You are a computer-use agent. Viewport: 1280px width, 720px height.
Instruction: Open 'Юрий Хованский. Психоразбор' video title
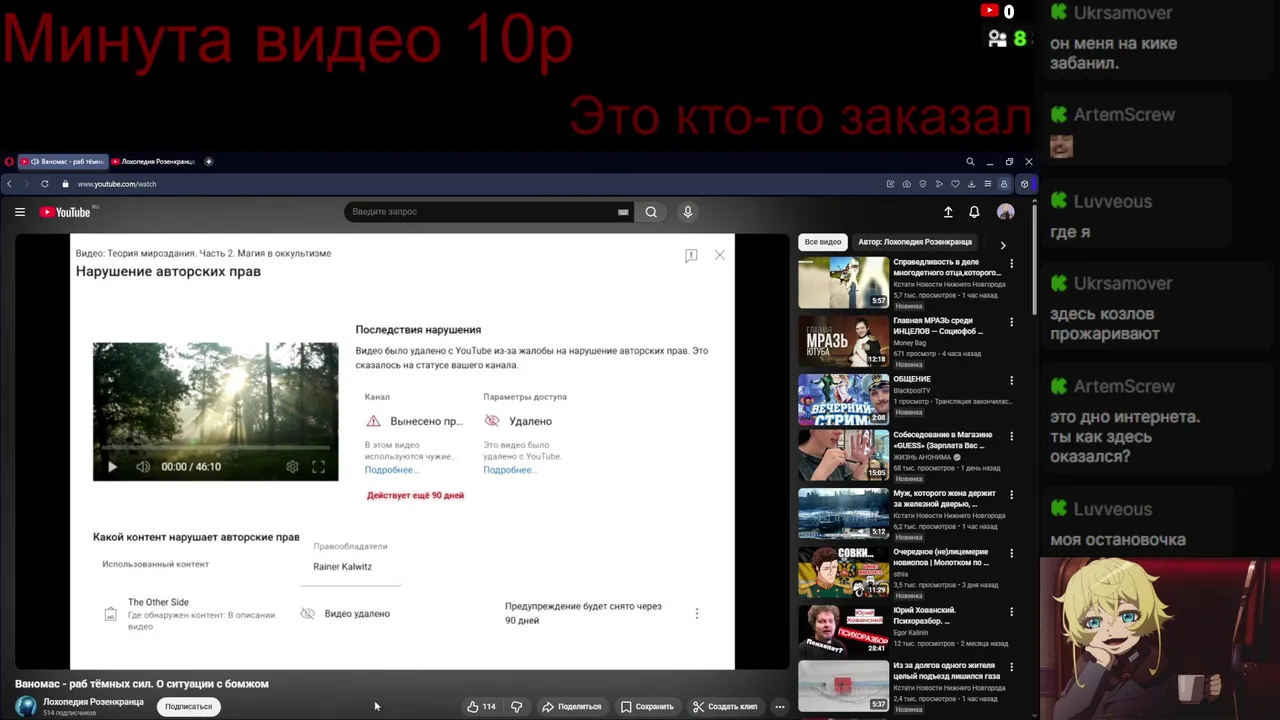[x=924, y=615]
